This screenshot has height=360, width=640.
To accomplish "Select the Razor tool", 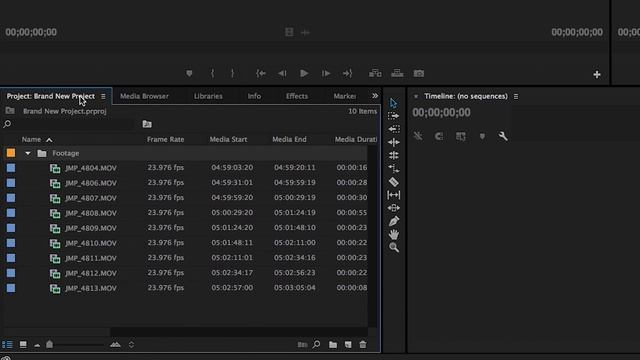I will click(x=393, y=182).
